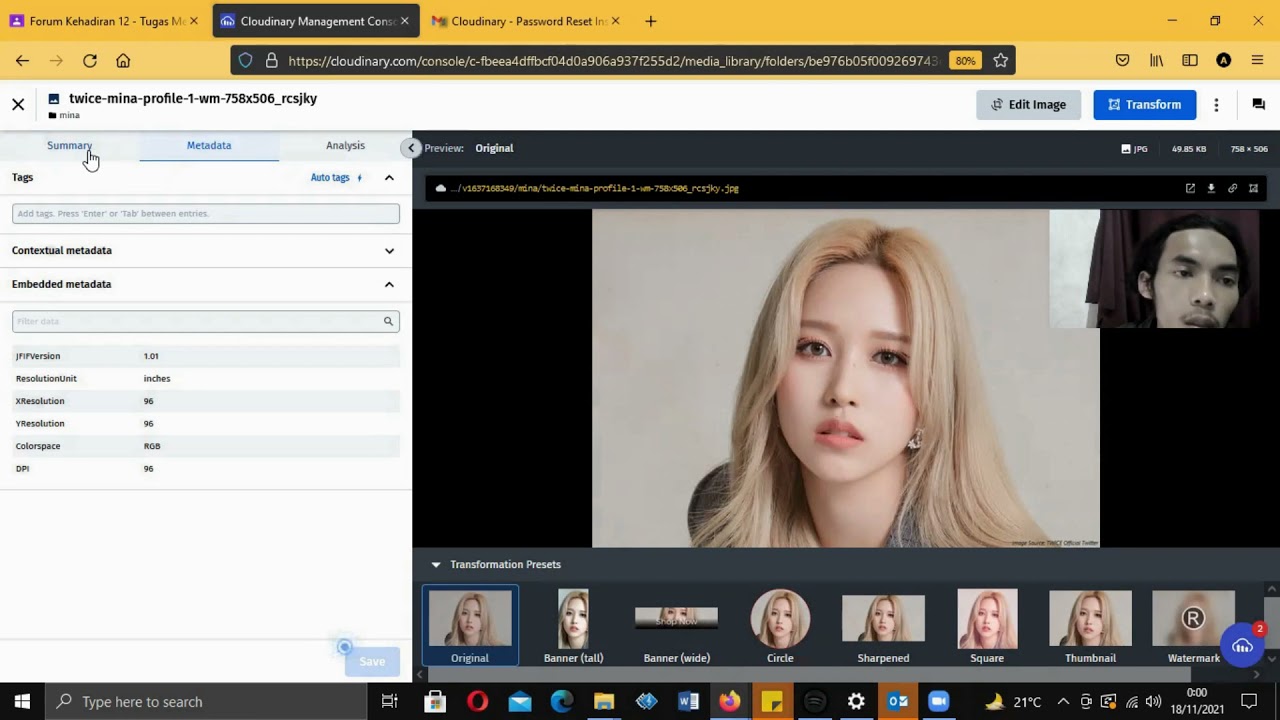Open the Analysis tab
1280x720 pixels.
click(345, 145)
